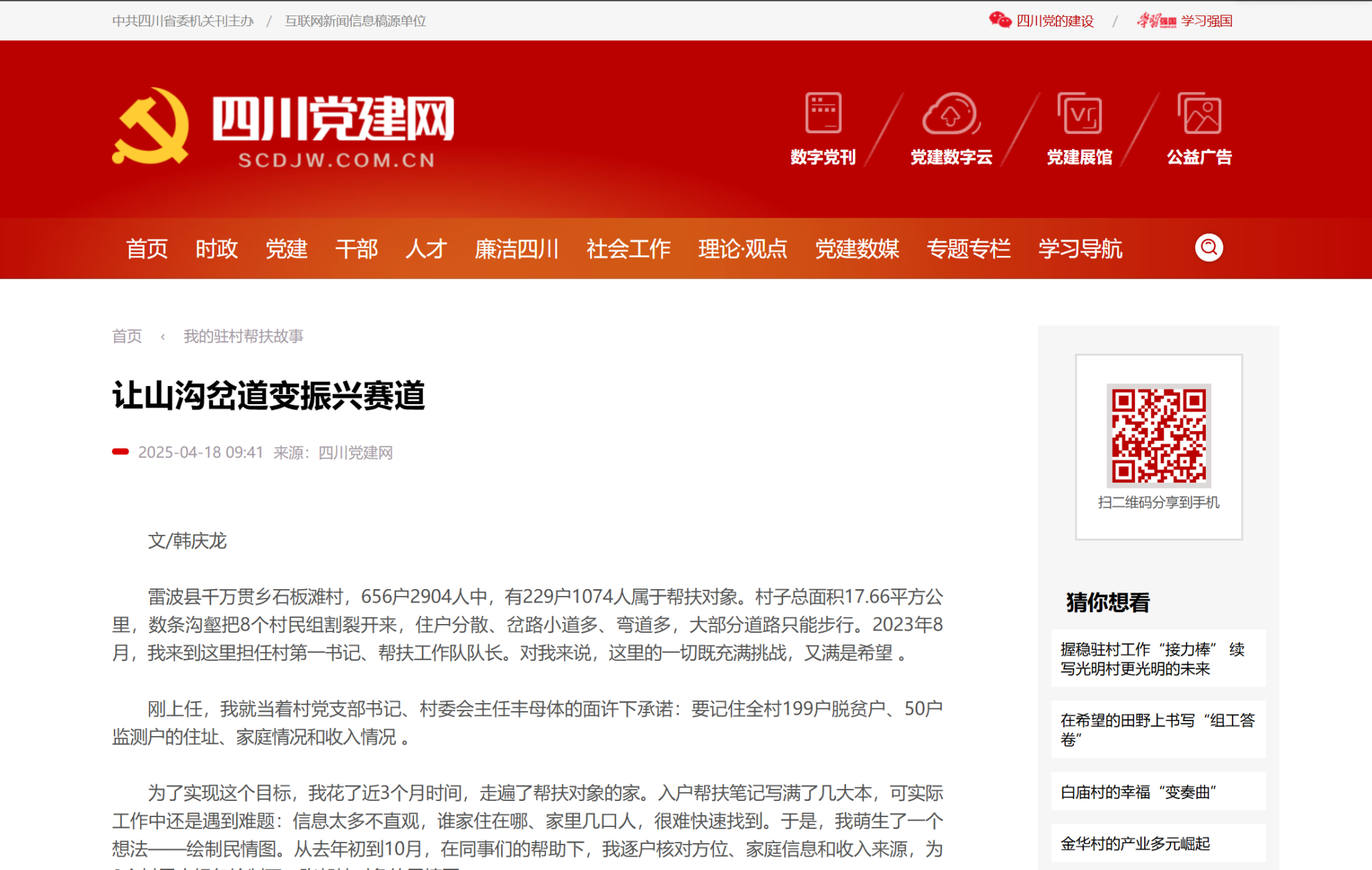This screenshot has height=870, width=1372.
Task: Open the 专题专栏 navigation item
Action: [969, 249]
